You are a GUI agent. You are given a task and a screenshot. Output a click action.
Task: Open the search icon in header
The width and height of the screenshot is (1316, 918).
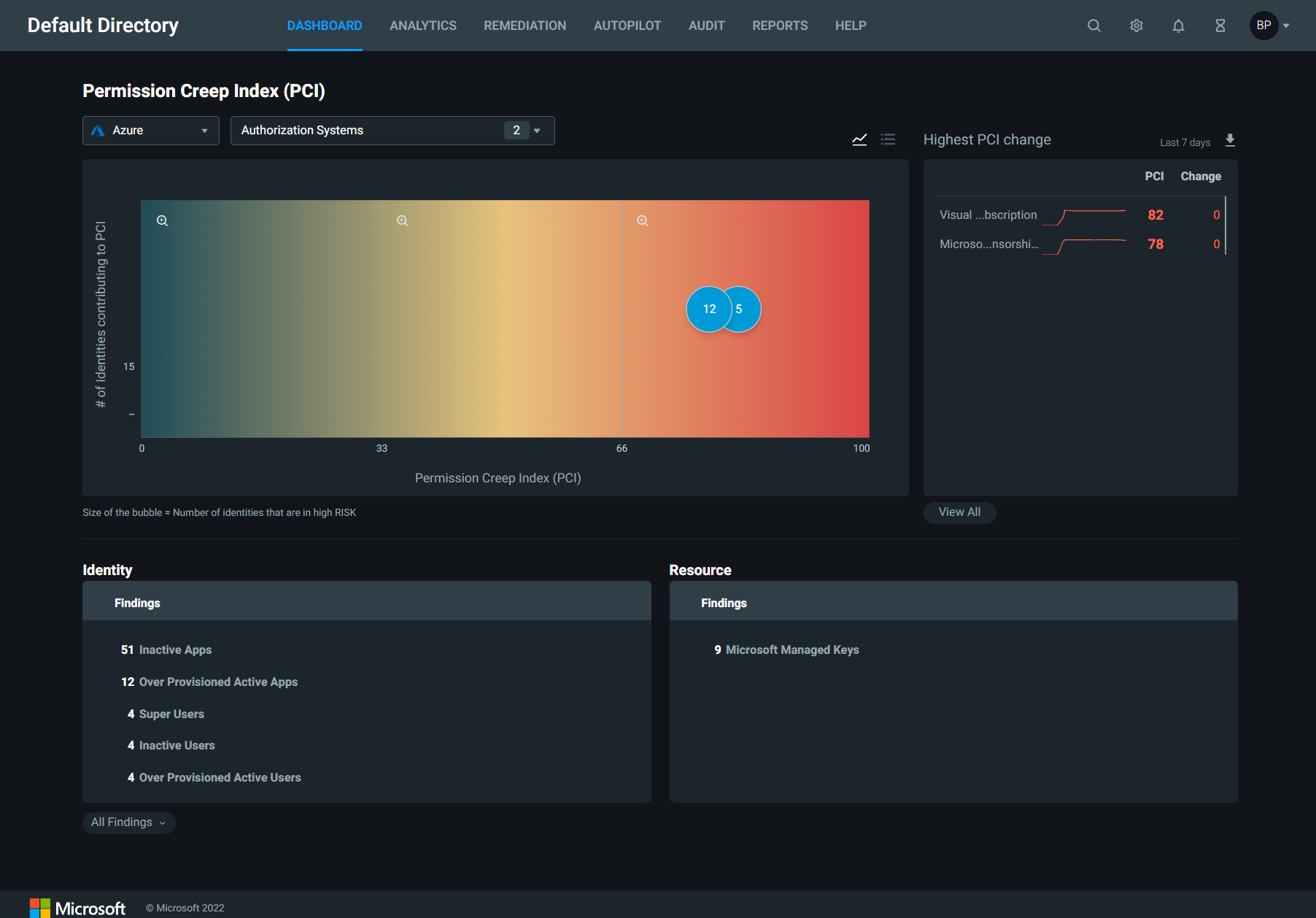(1094, 26)
